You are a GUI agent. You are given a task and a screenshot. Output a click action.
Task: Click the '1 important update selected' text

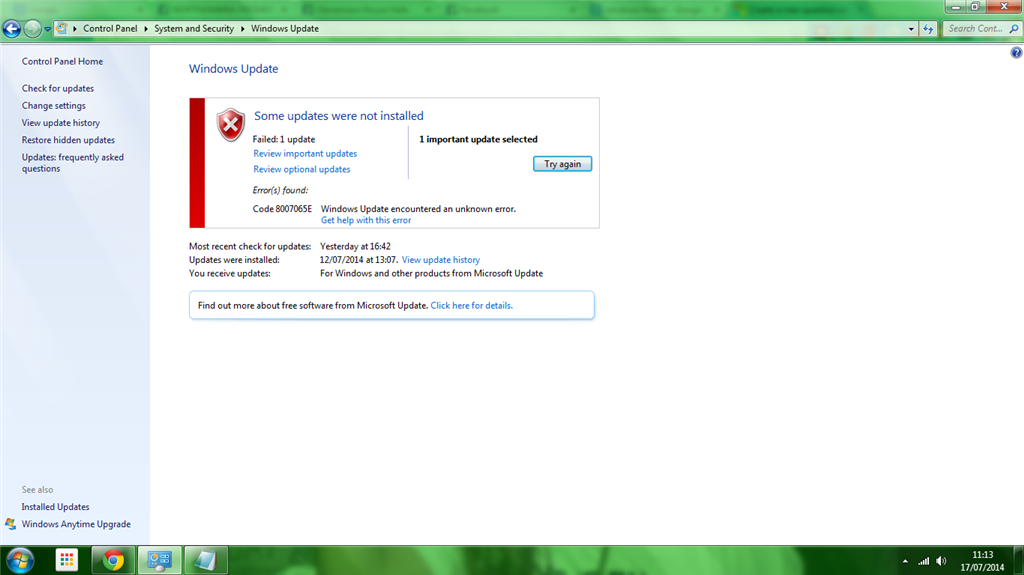478,139
